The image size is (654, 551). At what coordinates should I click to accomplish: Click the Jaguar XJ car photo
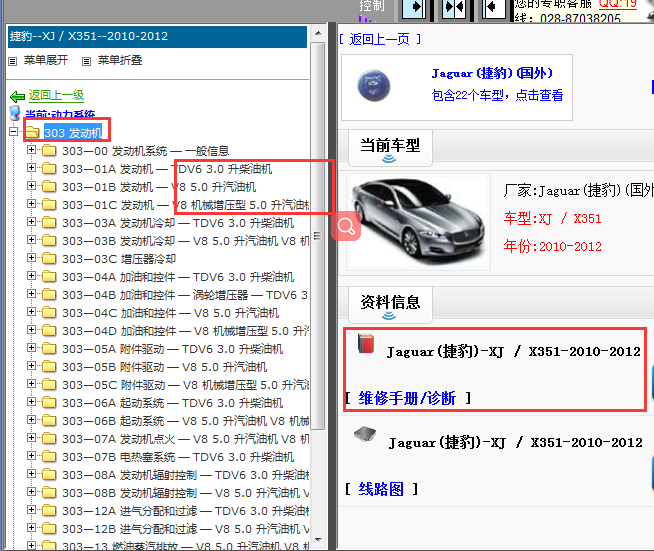(418, 222)
